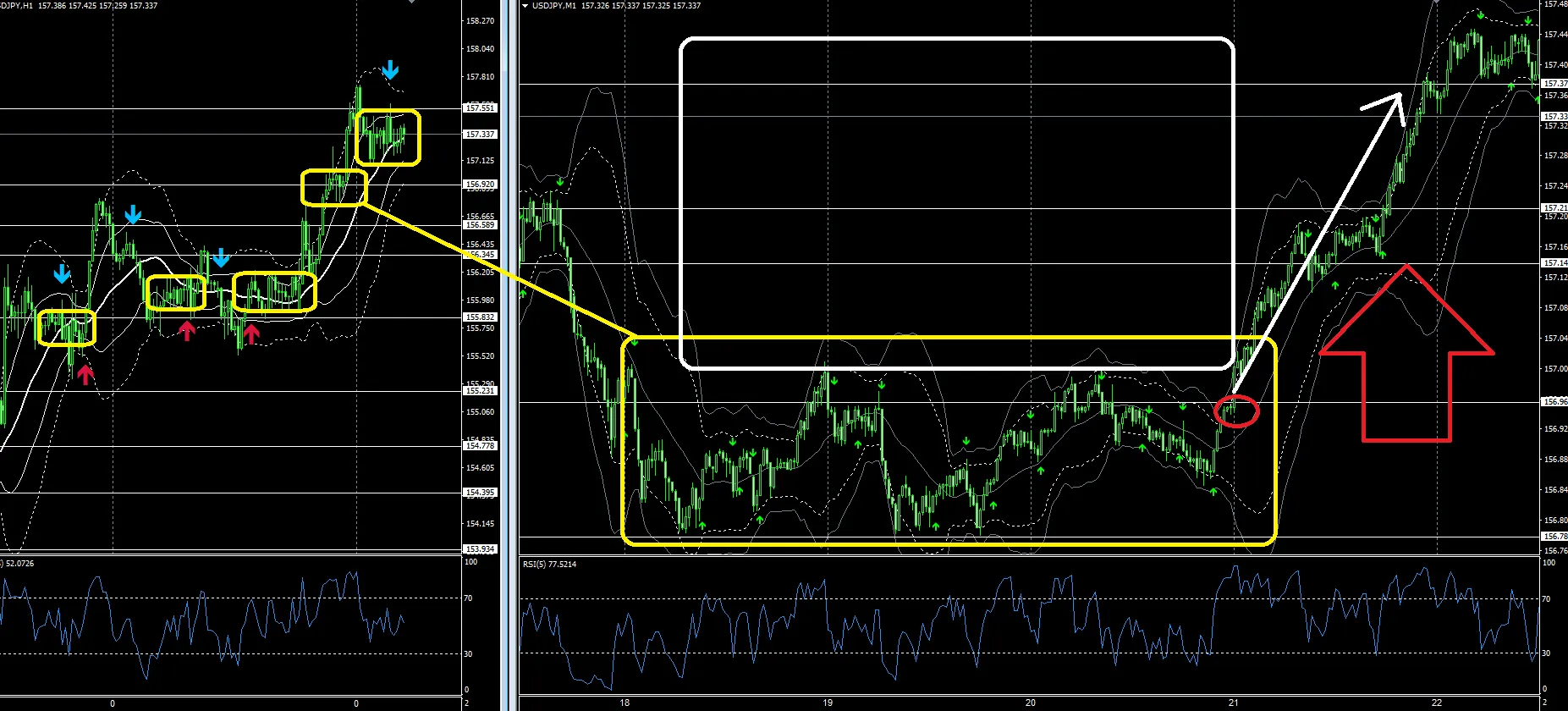
Task: Click the yellow line connecting both charts
Action: [x=499, y=268]
